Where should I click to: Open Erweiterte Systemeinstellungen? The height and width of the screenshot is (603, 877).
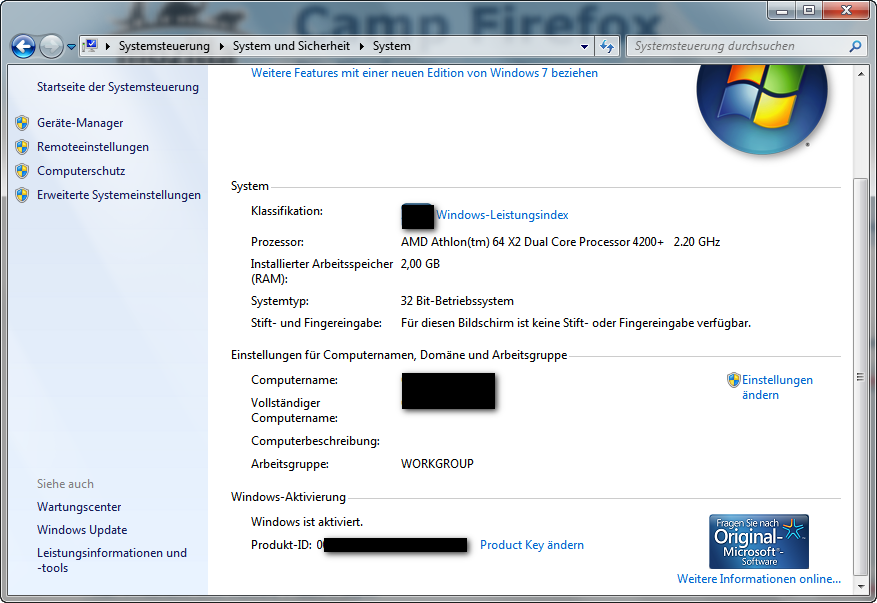(119, 195)
